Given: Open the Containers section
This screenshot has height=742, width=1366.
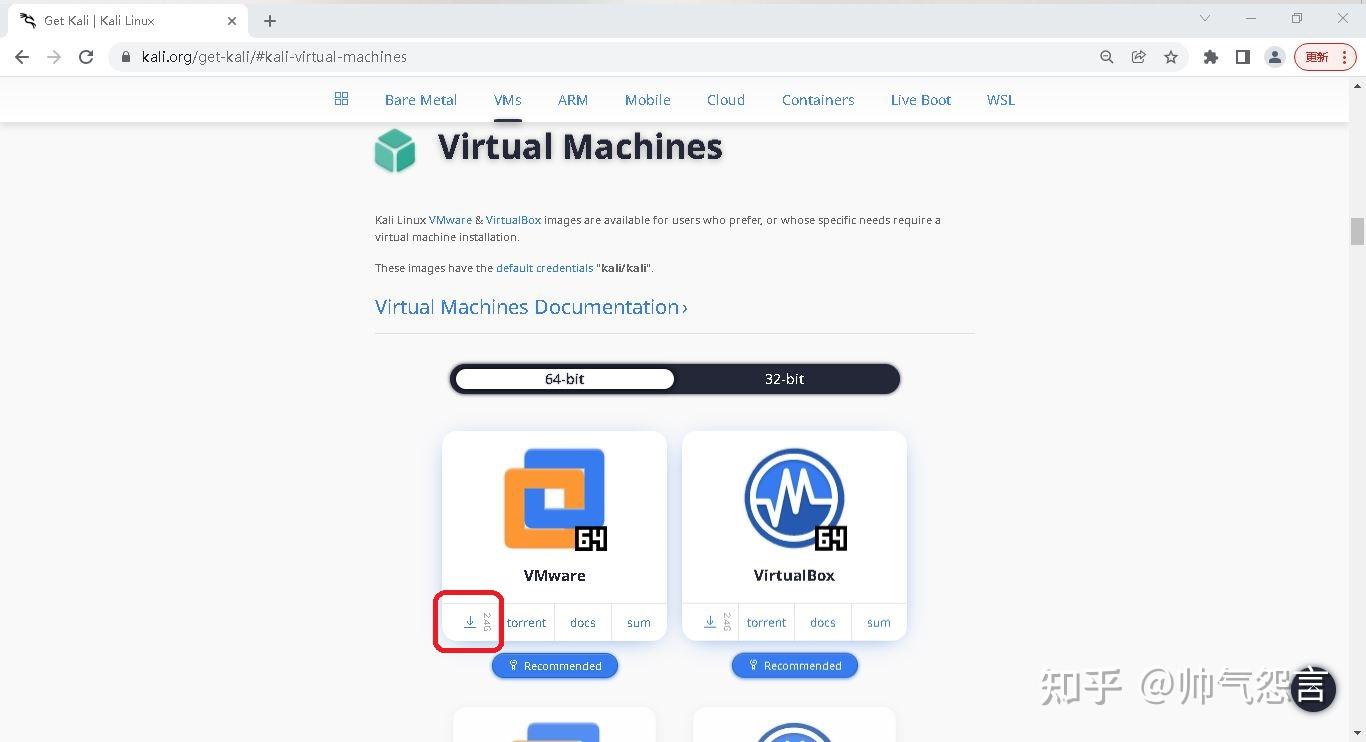Looking at the screenshot, I should [x=818, y=100].
